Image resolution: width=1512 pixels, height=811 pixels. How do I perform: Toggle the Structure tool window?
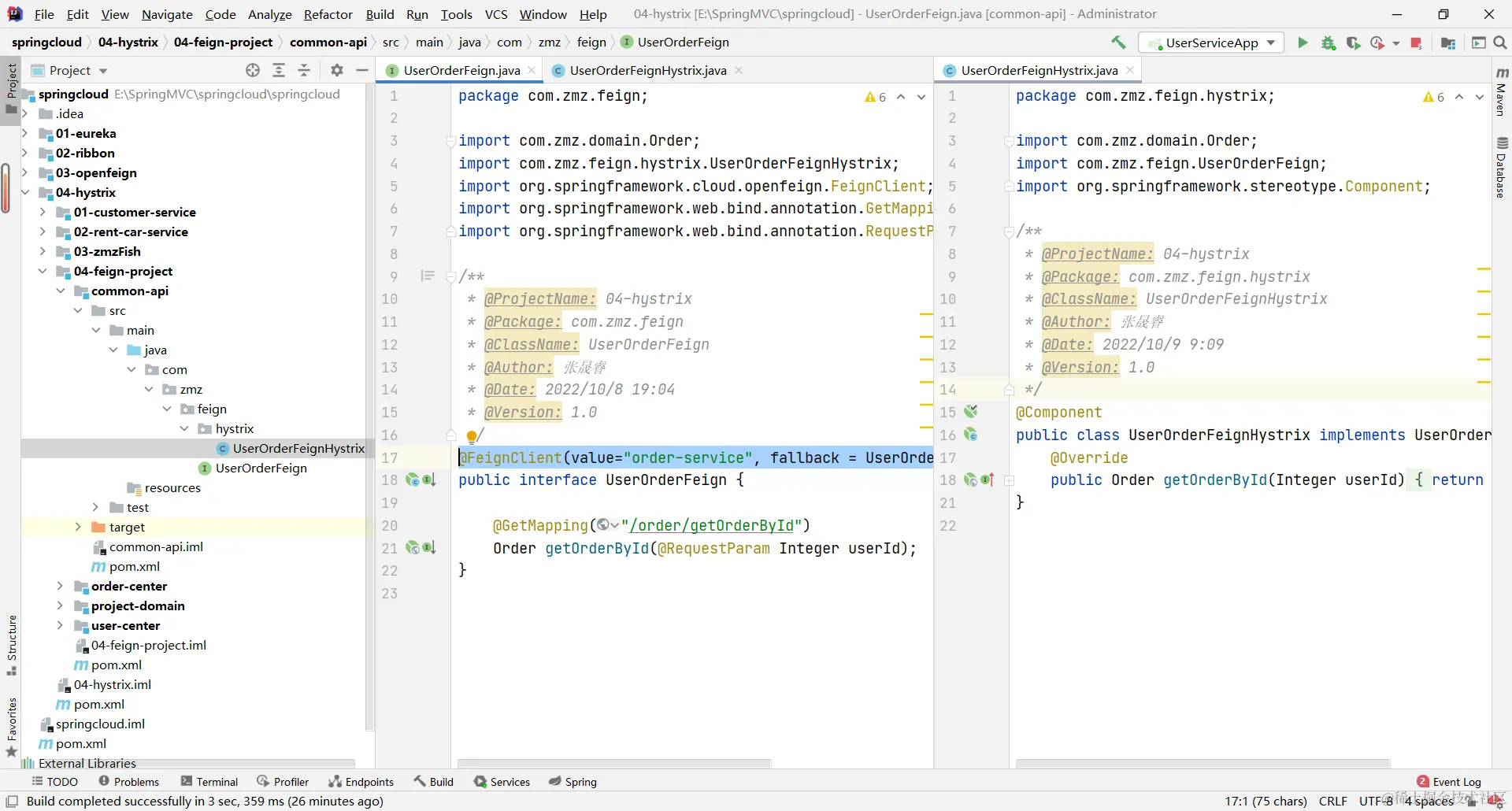[11, 646]
